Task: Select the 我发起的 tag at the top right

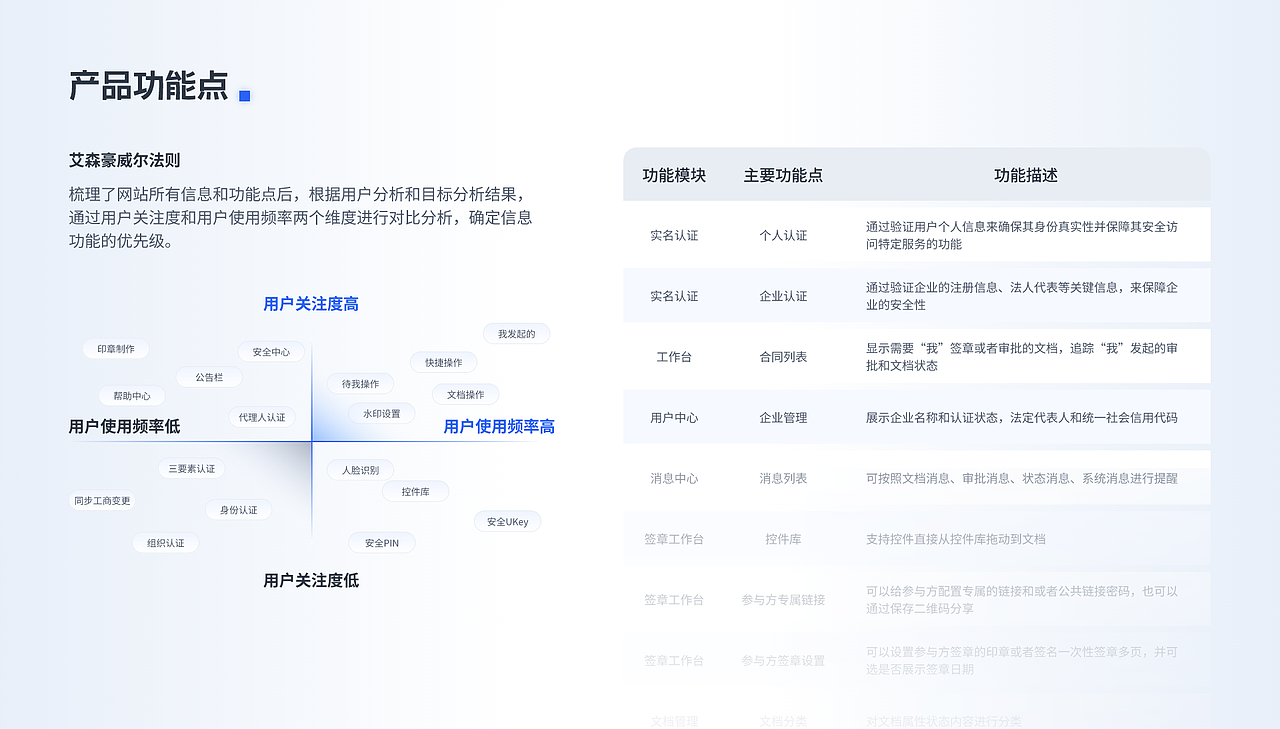Action: (x=518, y=333)
